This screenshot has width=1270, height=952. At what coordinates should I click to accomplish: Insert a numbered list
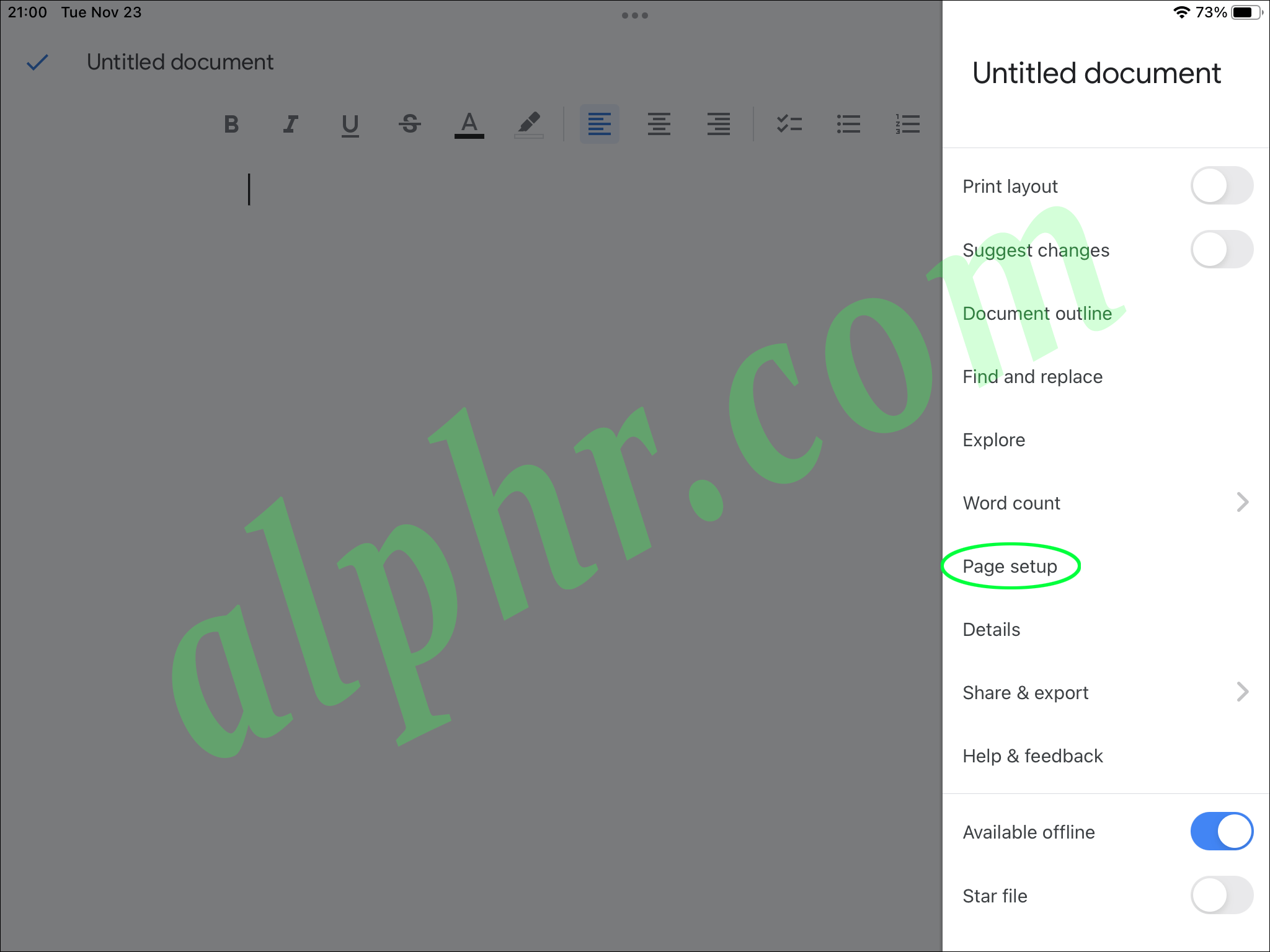click(907, 124)
